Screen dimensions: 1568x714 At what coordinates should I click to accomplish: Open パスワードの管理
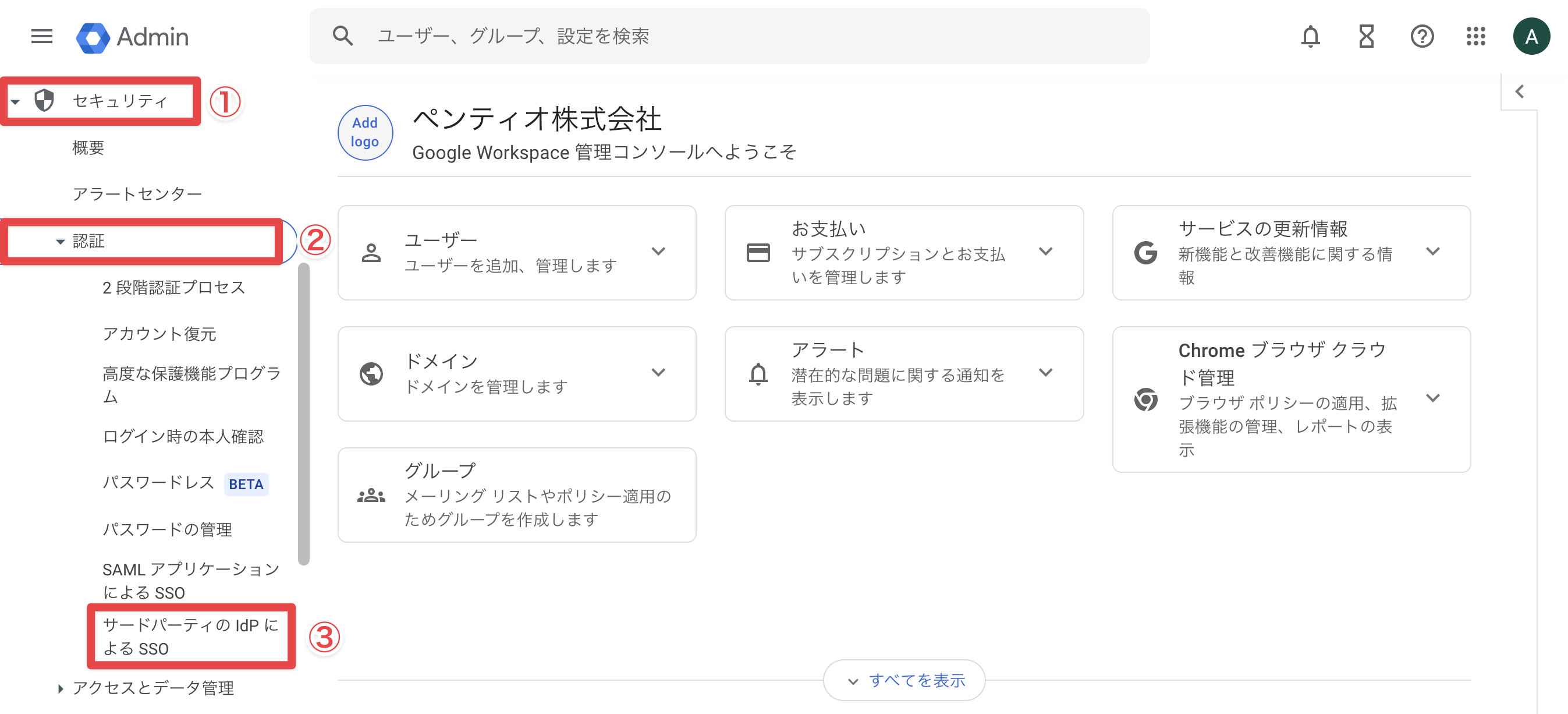167,529
